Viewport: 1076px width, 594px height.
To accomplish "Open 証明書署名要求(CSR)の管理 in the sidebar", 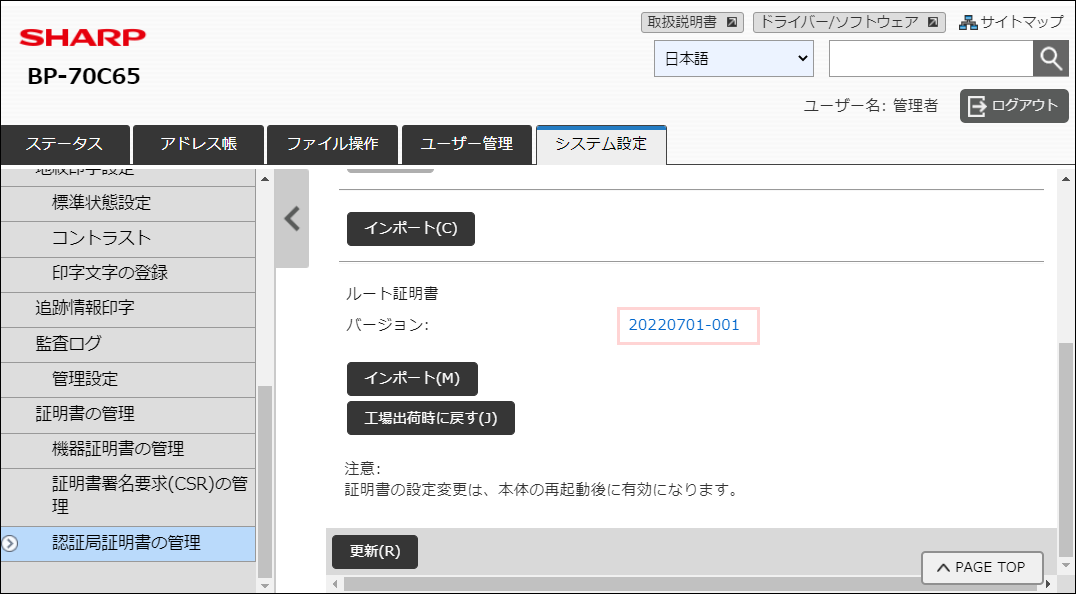I will point(128,496).
